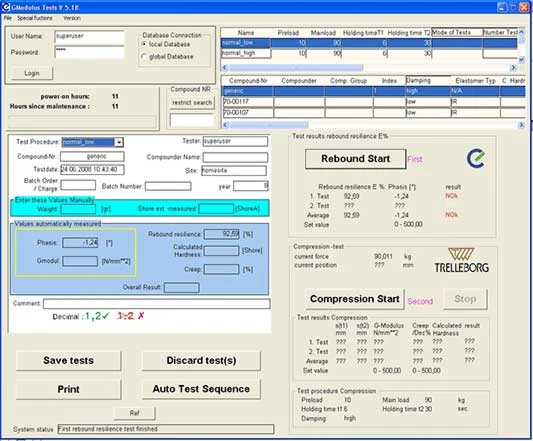
Task: Click the app icon in title bar
Action: click(6, 6)
